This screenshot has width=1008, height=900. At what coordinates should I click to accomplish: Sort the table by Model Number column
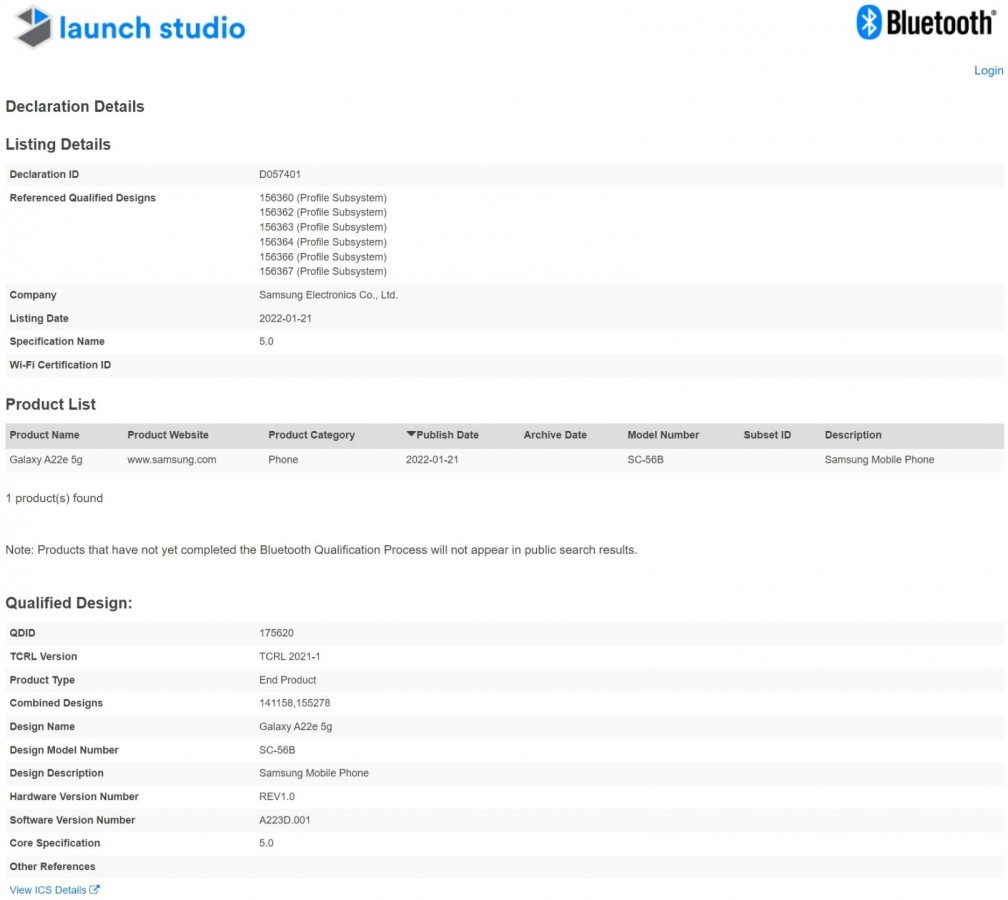663,435
